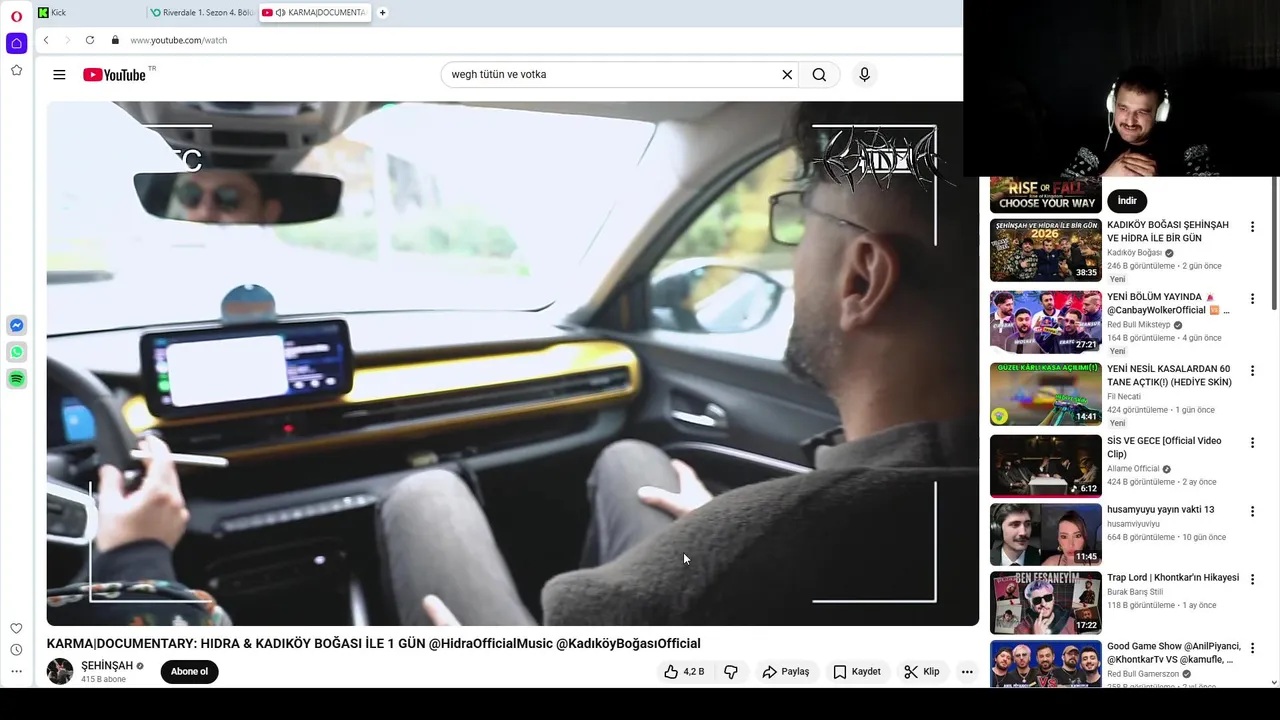Open Messenger in Opera sidebar
The width and height of the screenshot is (1280, 720).
pyautogui.click(x=16, y=325)
